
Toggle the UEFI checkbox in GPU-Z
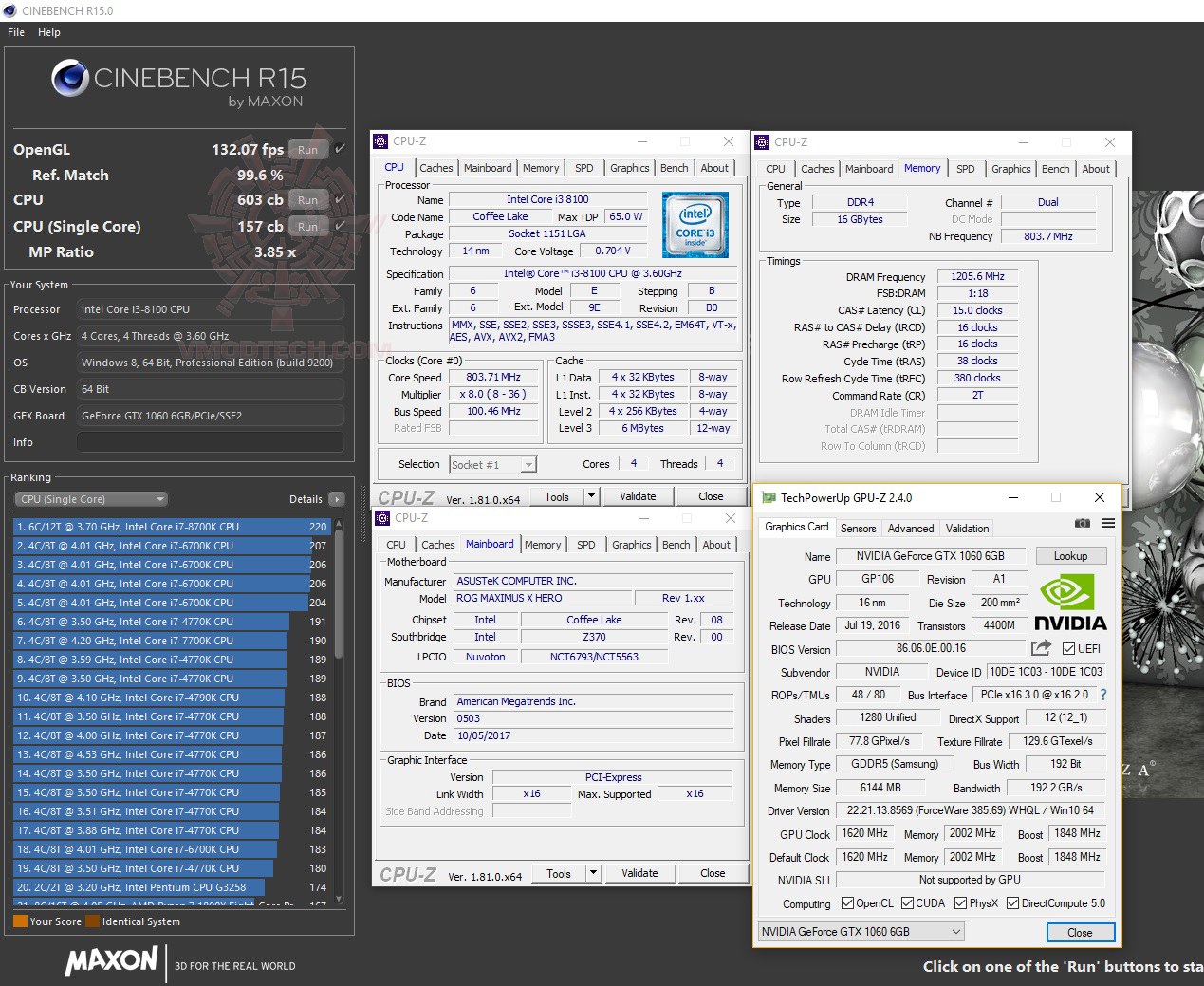coord(1069,649)
